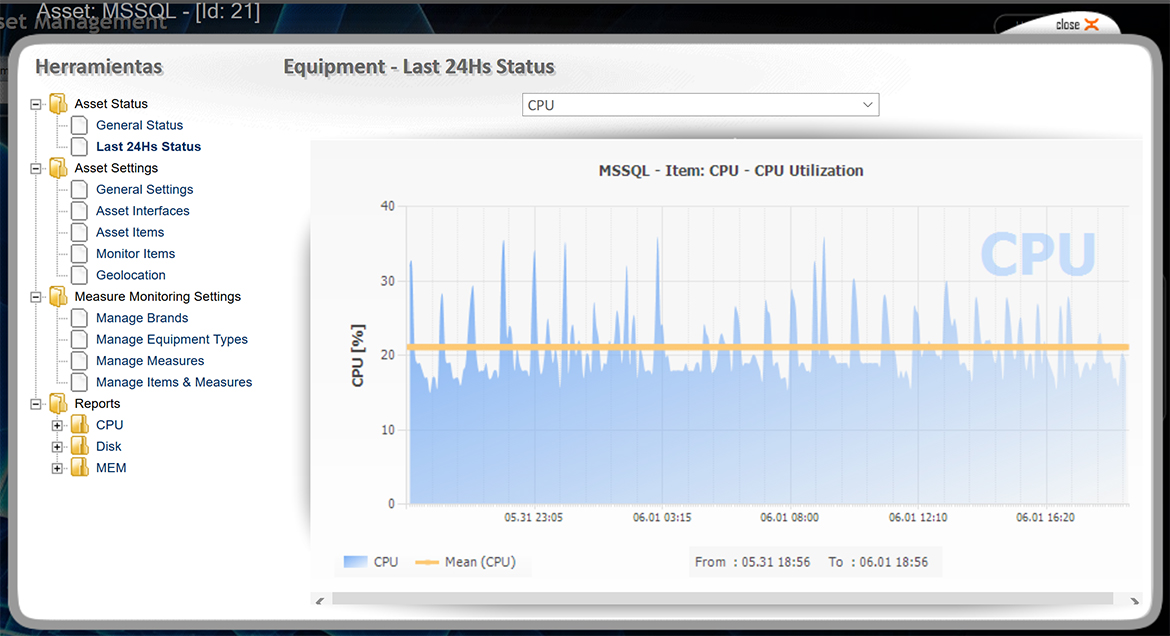Click the Measure Monitoring Settings folder icon
The width and height of the screenshot is (1170, 636).
59,297
